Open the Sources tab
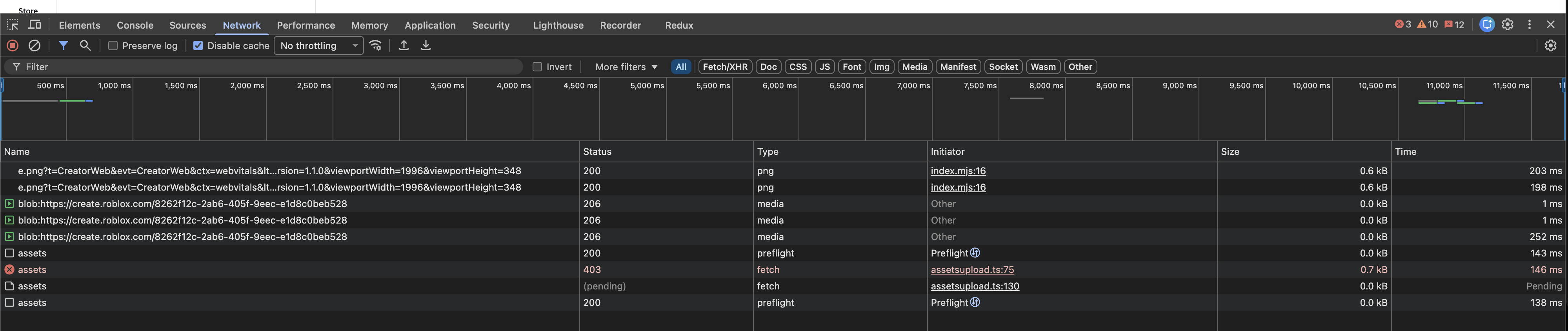Screen dimensions: 1568x331 187,25
